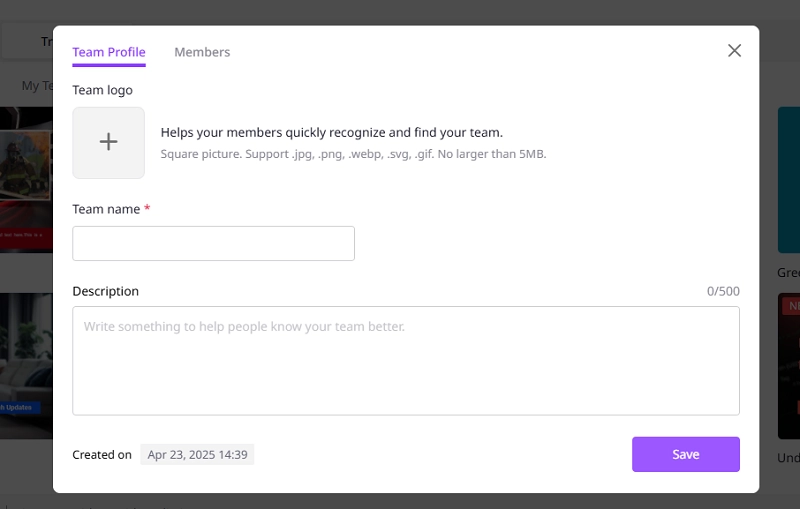Click the 'Helps your members' helper text

coord(331,132)
